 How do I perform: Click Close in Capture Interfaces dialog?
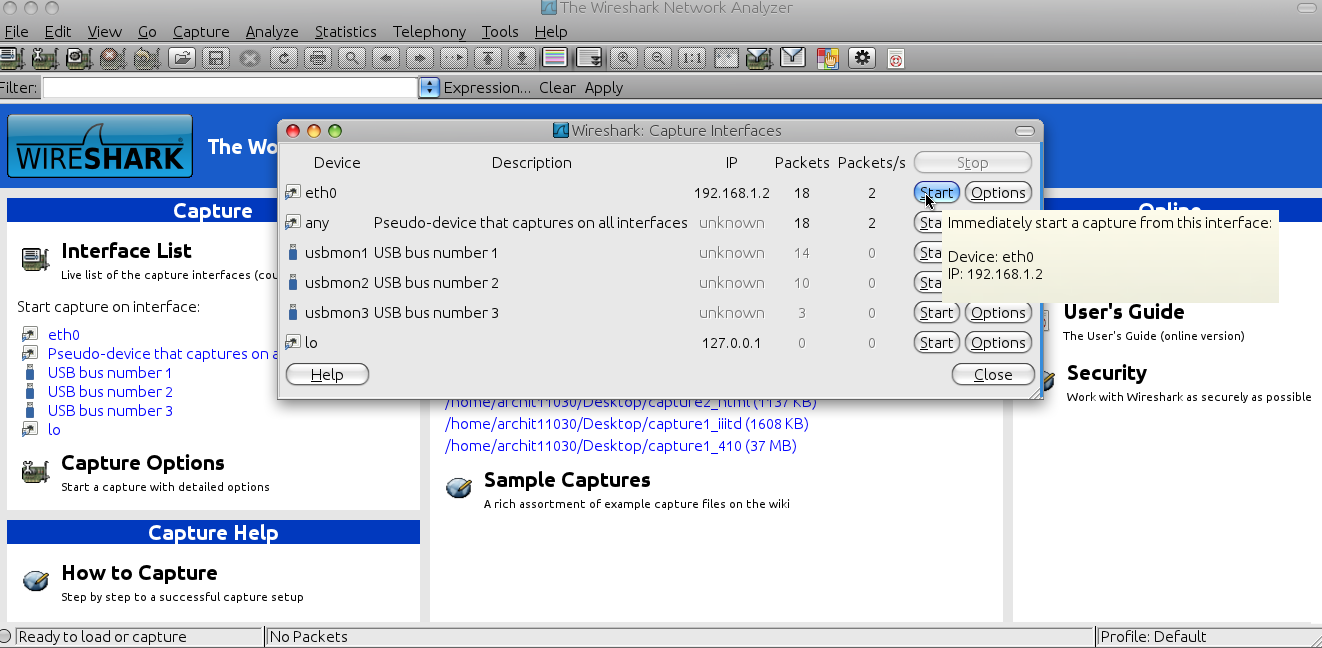point(993,375)
